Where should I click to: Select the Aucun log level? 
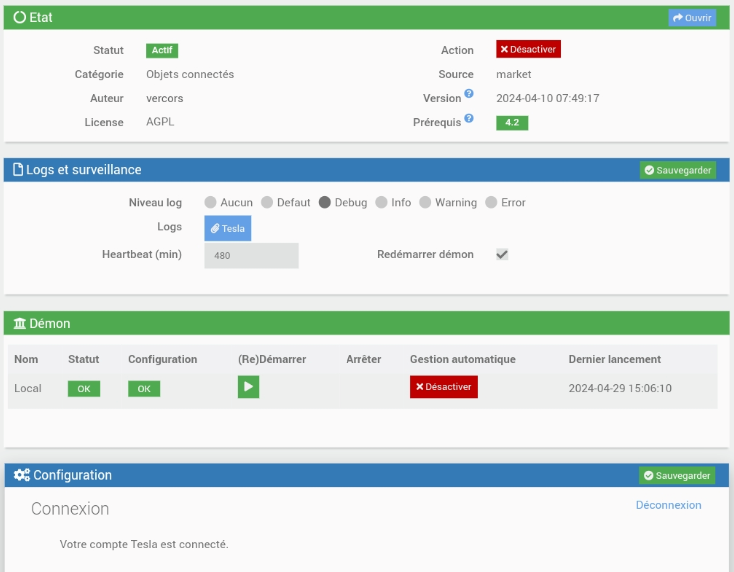click(210, 202)
